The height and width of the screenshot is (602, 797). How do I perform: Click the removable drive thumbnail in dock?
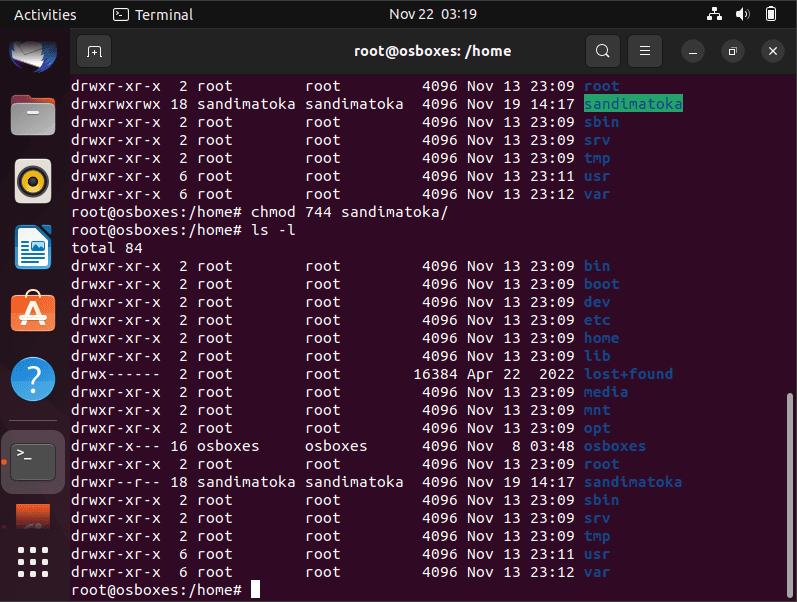33,516
